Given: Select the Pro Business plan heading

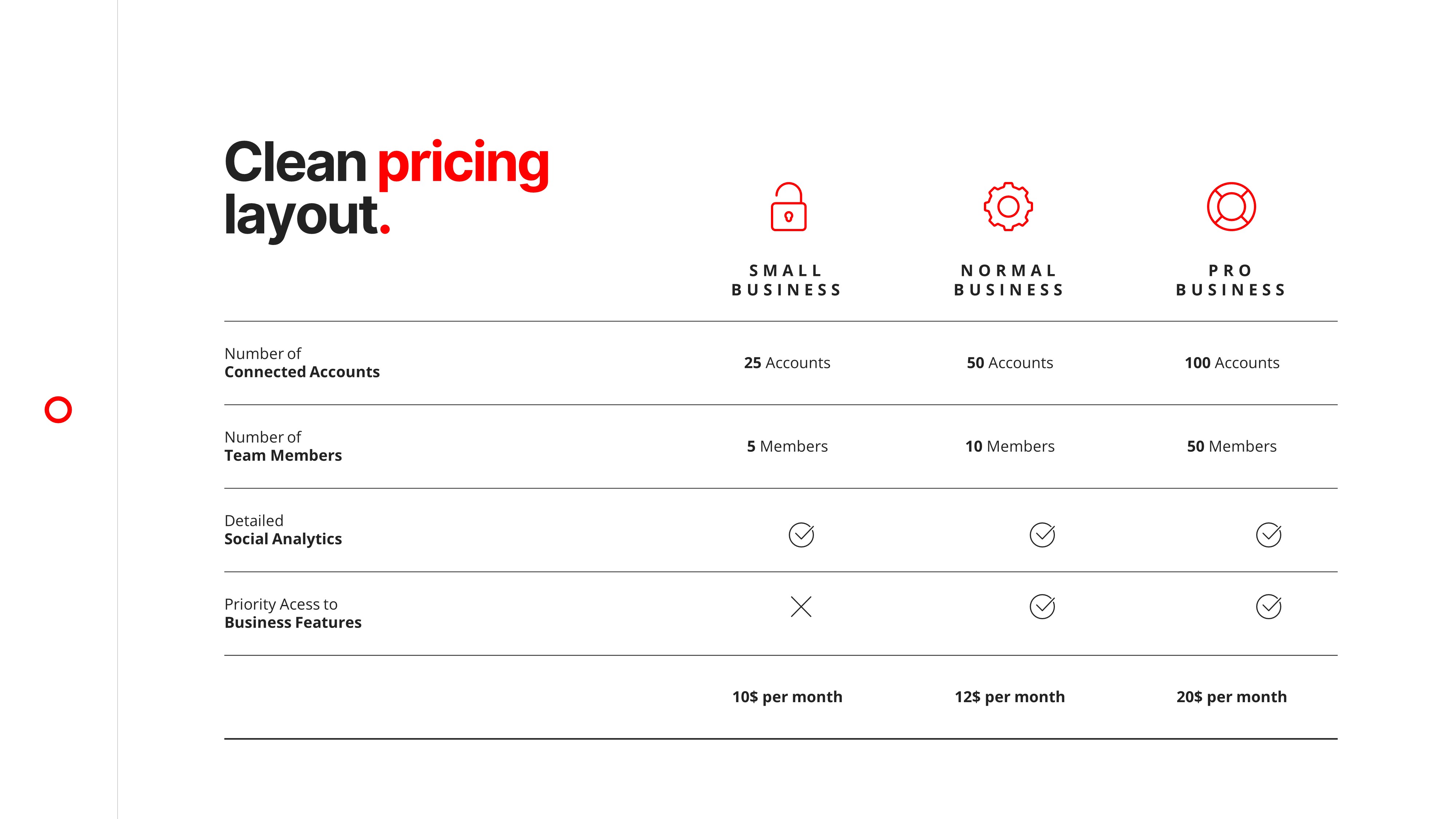Looking at the screenshot, I should [x=1231, y=280].
